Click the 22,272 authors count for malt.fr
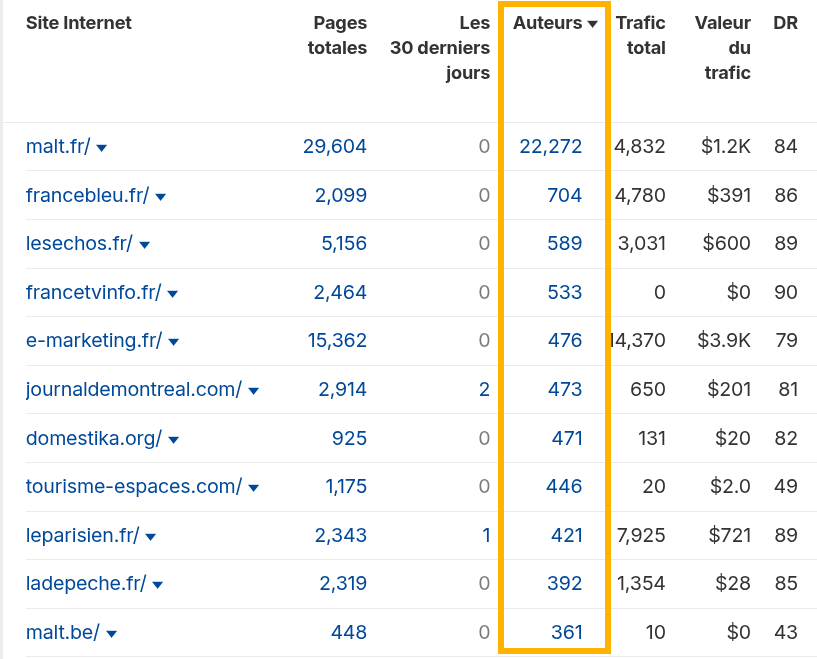The height and width of the screenshot is (659, 817). tap(552, 146)
